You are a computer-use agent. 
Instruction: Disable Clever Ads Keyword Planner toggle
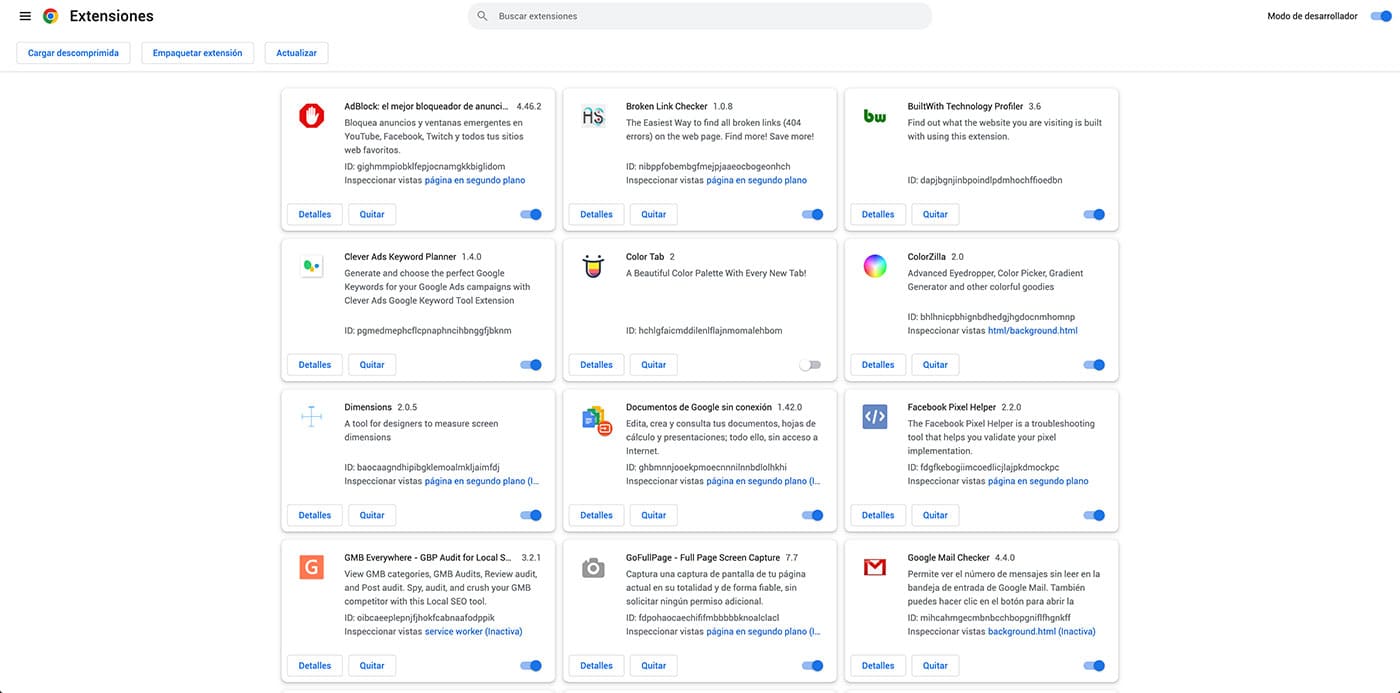point(531,365)
